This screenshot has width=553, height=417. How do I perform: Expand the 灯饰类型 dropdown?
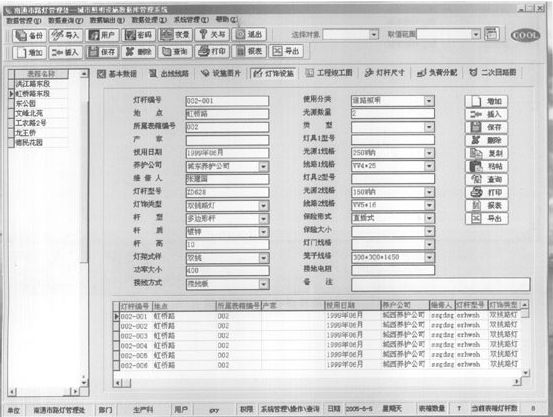[263, 206]
